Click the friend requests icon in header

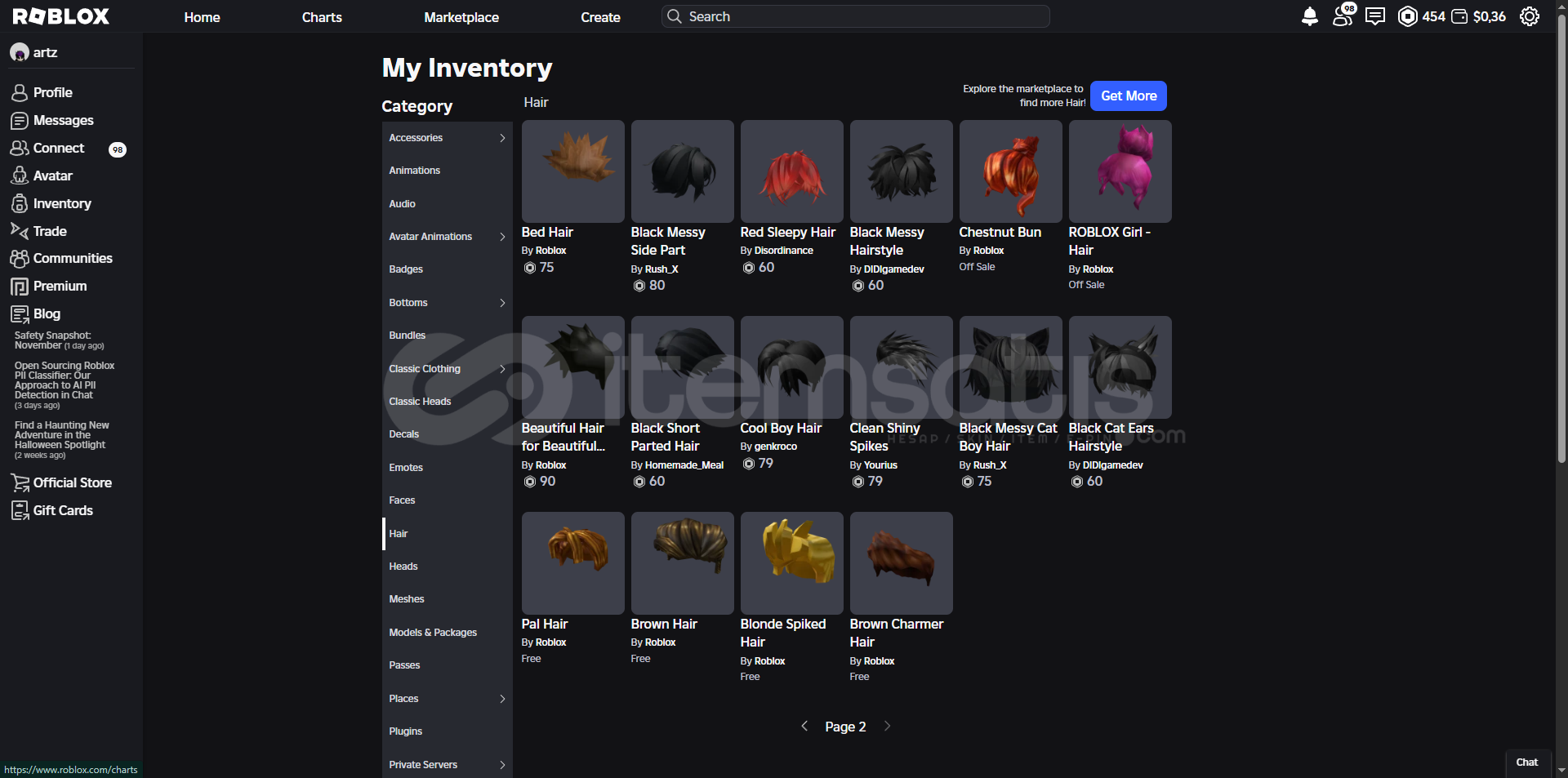pyautogui.click(x=1342, y=16)
